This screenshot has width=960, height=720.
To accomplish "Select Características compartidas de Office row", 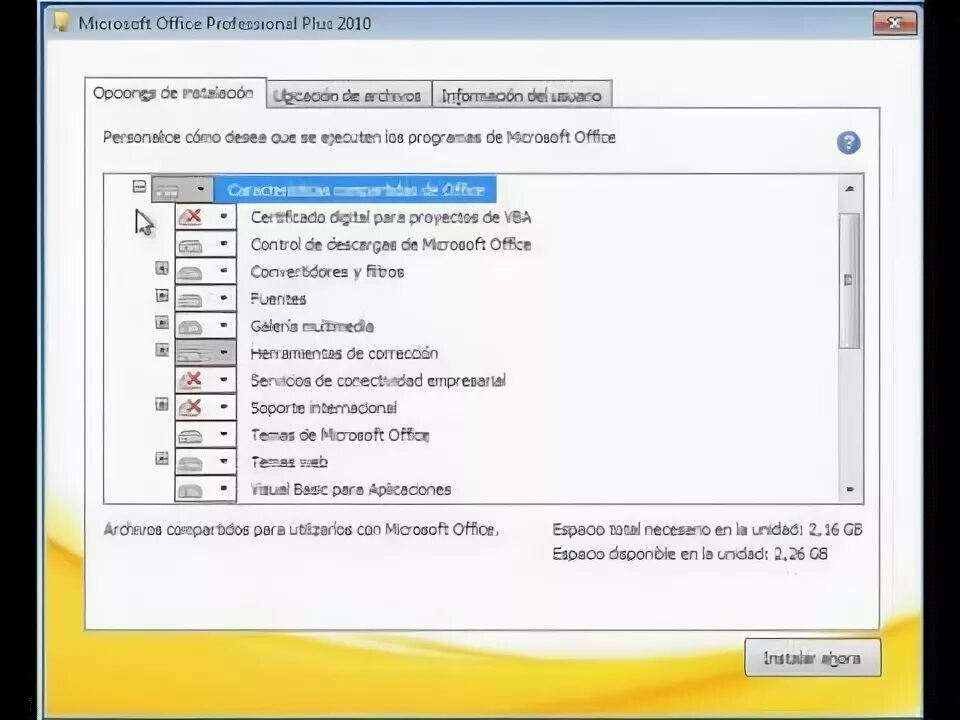I will [x=356, y=190].
